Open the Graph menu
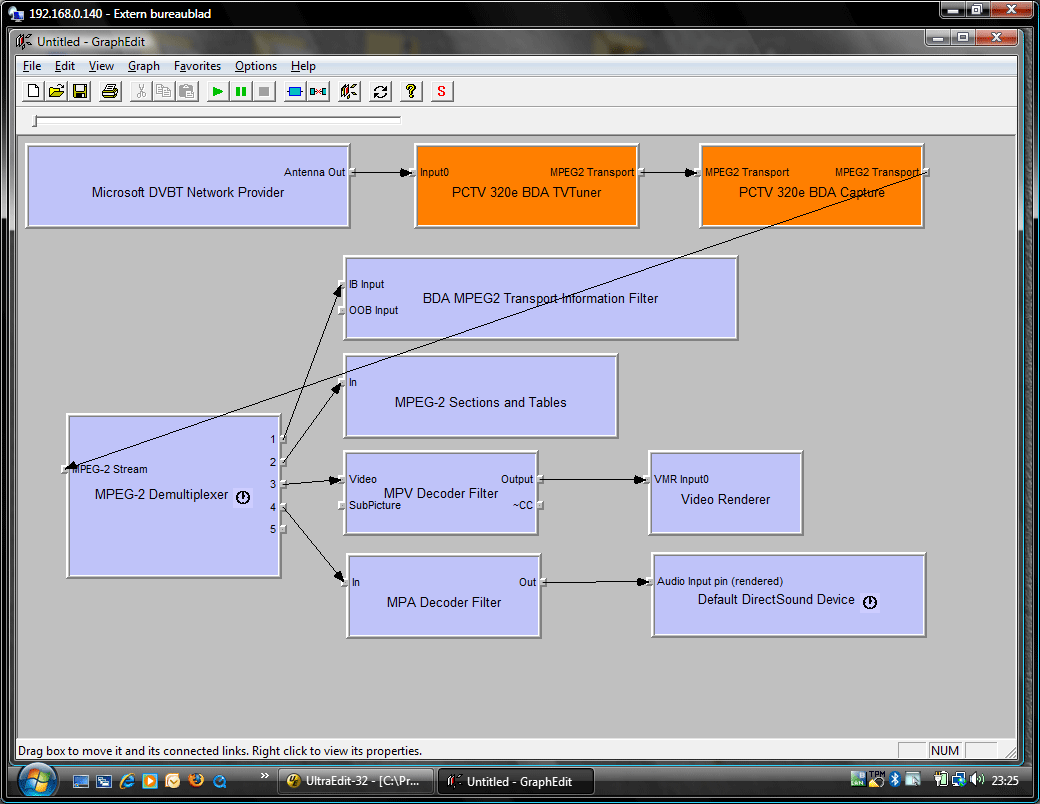Image resolution: width=1040 pixels, height=804 pixels. point(144,66)
